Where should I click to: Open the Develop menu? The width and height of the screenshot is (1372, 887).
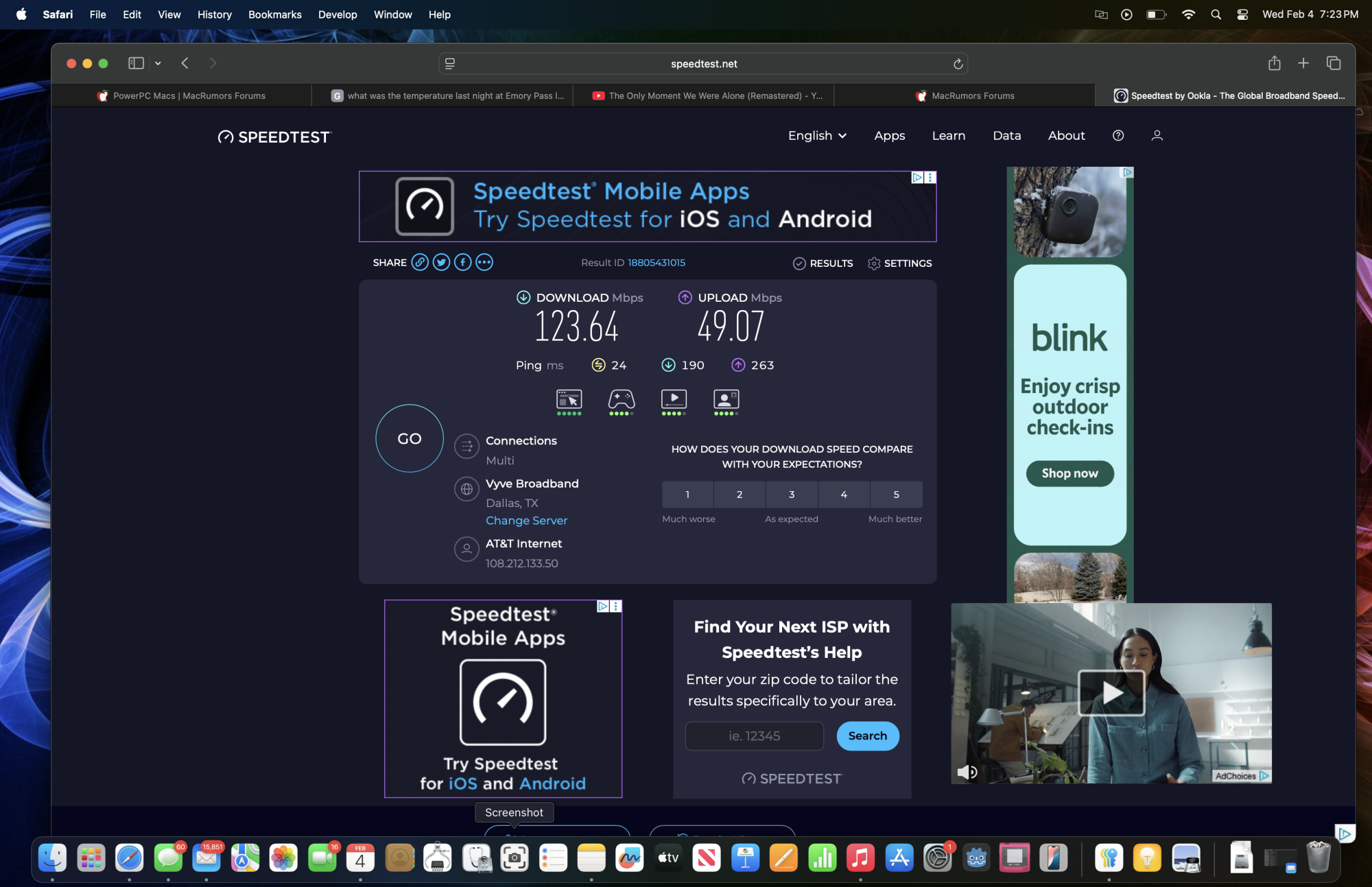pos(338,14)
